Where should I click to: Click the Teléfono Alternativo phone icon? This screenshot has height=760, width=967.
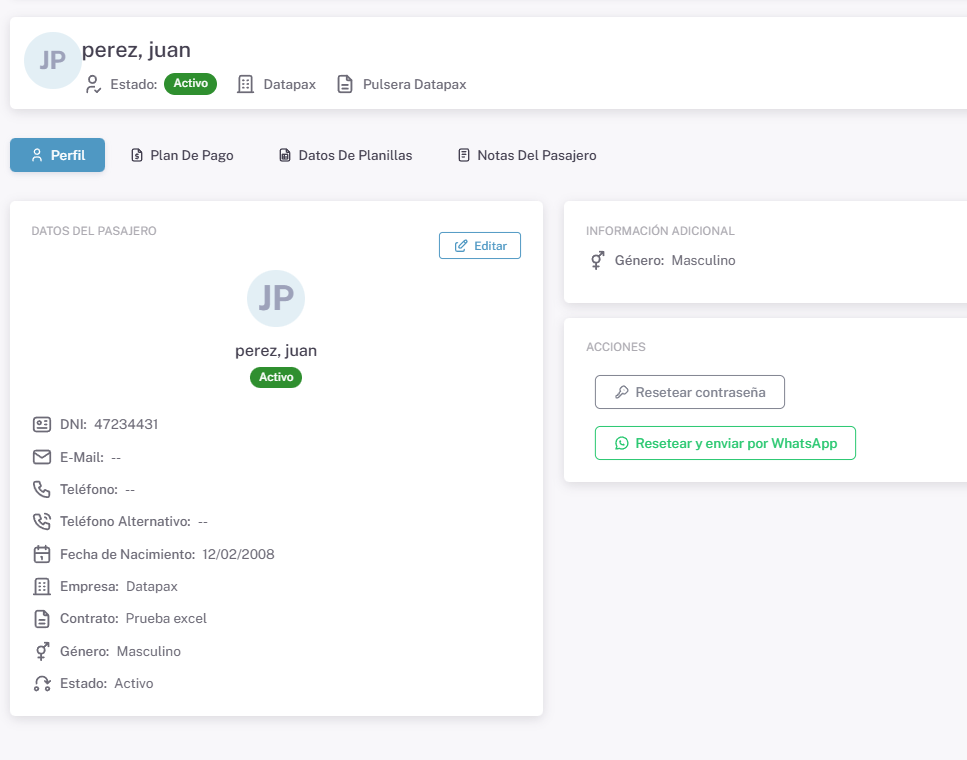(x=42, y=521)
